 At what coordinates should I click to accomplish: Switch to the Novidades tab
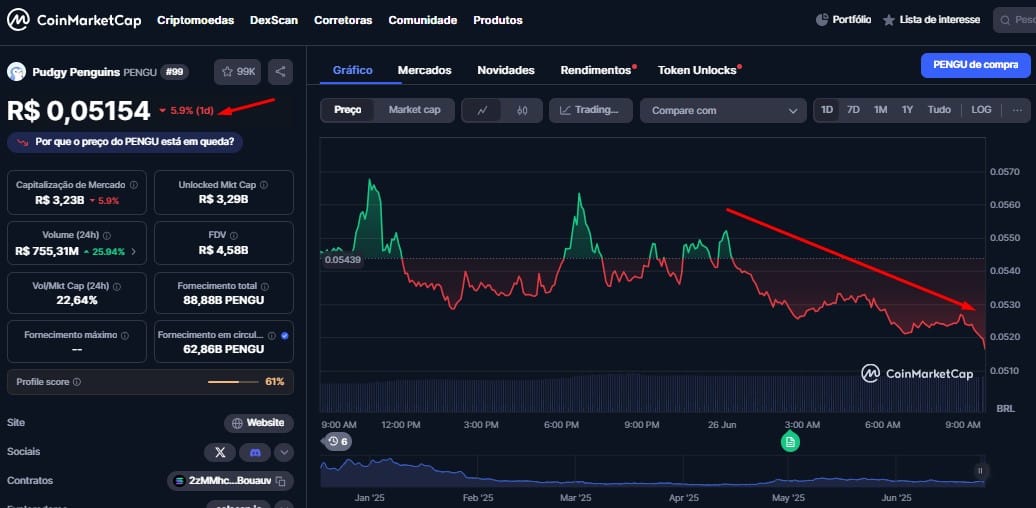(x=506, y=70)
